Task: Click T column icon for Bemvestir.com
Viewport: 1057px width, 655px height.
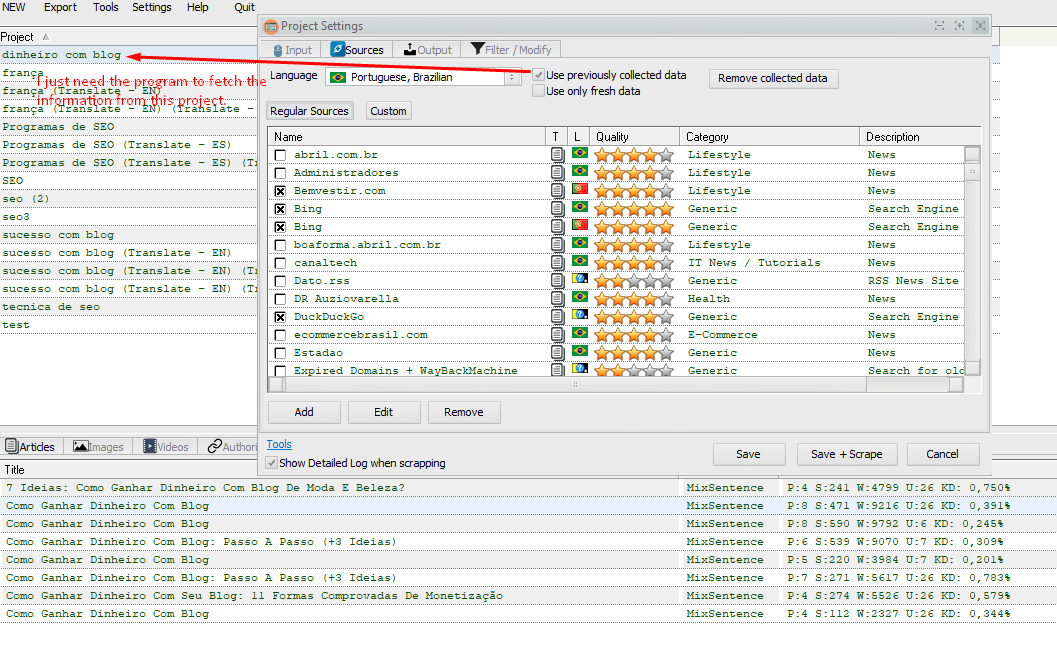Action: (557, 191)
